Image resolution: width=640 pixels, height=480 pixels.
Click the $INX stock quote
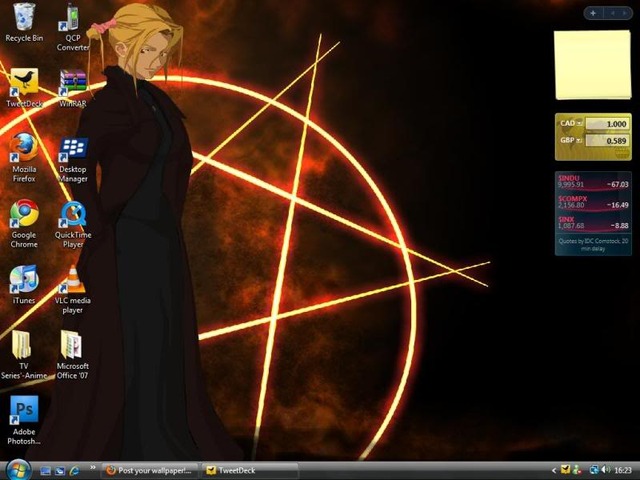click(x=593, y=222)
